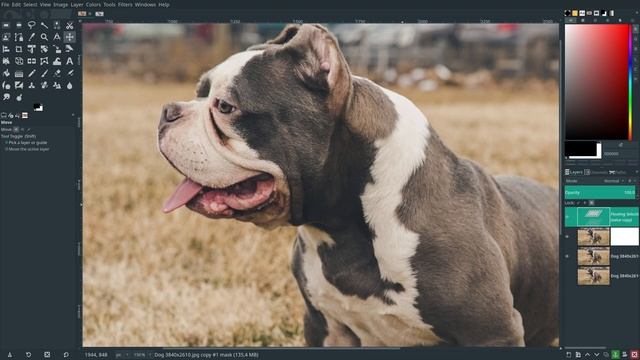
Task: Adjust the layer Opacity slider
Action: [600, 192]
